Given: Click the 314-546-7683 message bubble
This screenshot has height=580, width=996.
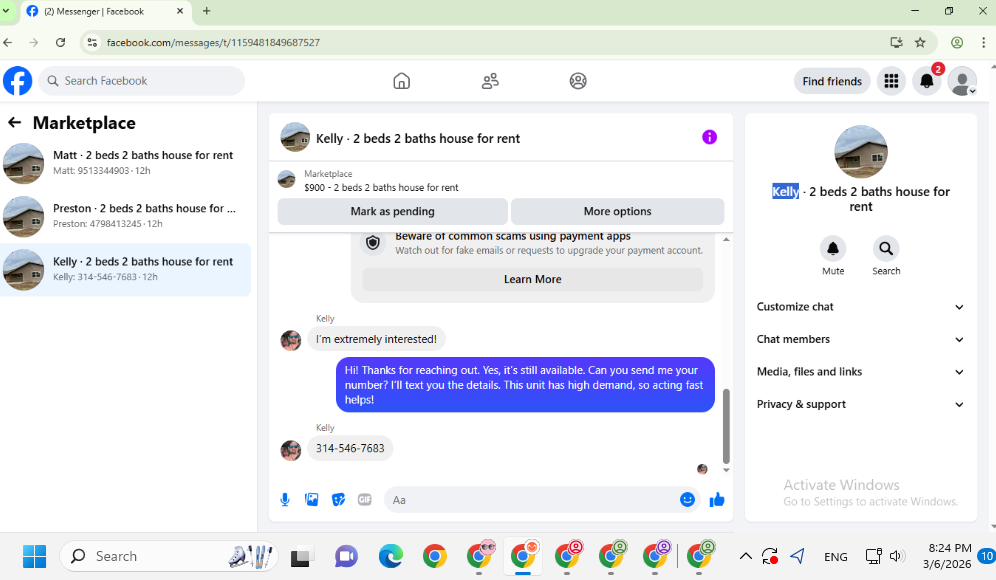Looking at the screenshot, I should click(x=350, y=448).
